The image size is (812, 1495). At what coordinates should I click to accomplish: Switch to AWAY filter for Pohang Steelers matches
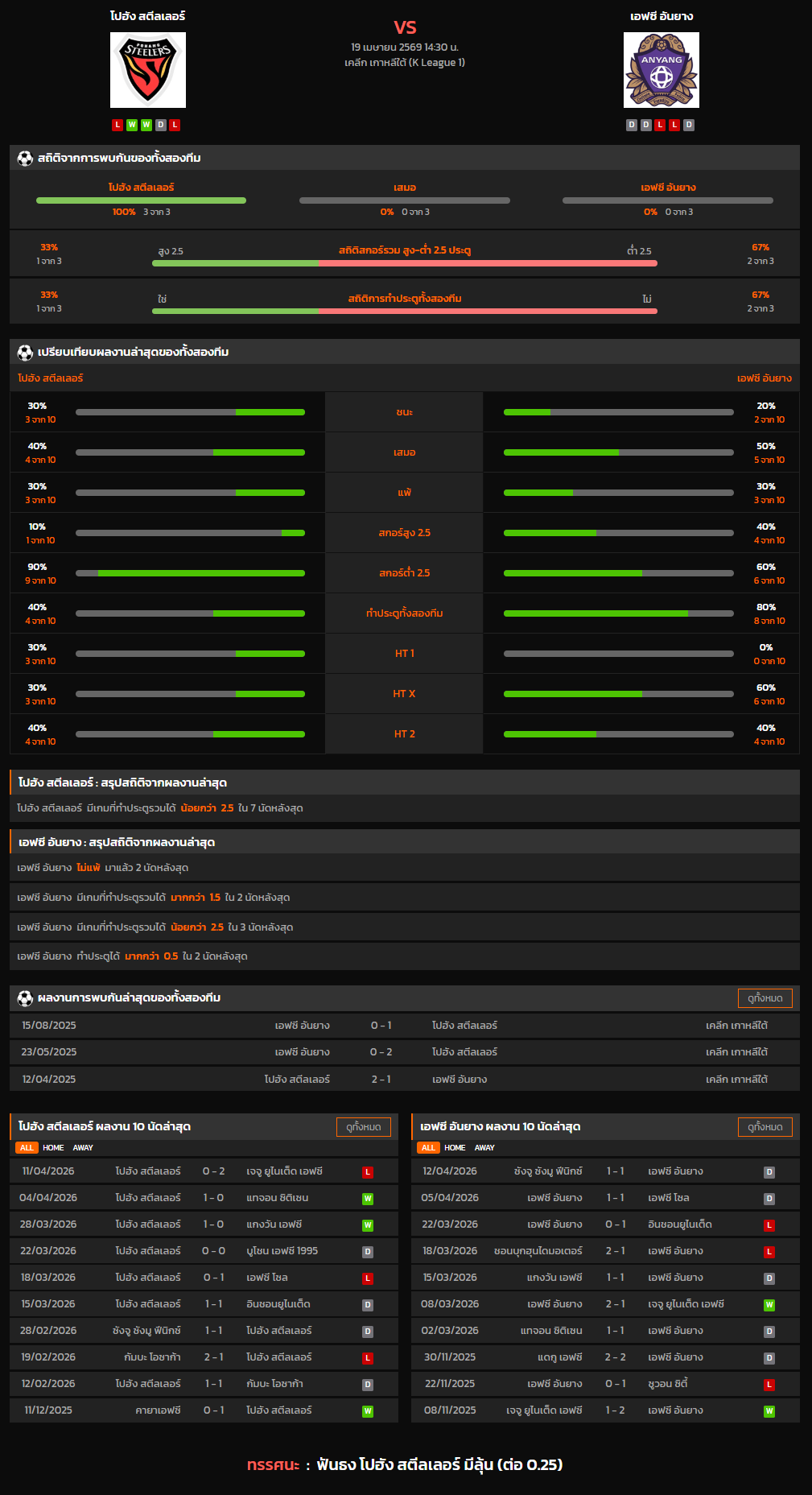tap(83, 1148)
